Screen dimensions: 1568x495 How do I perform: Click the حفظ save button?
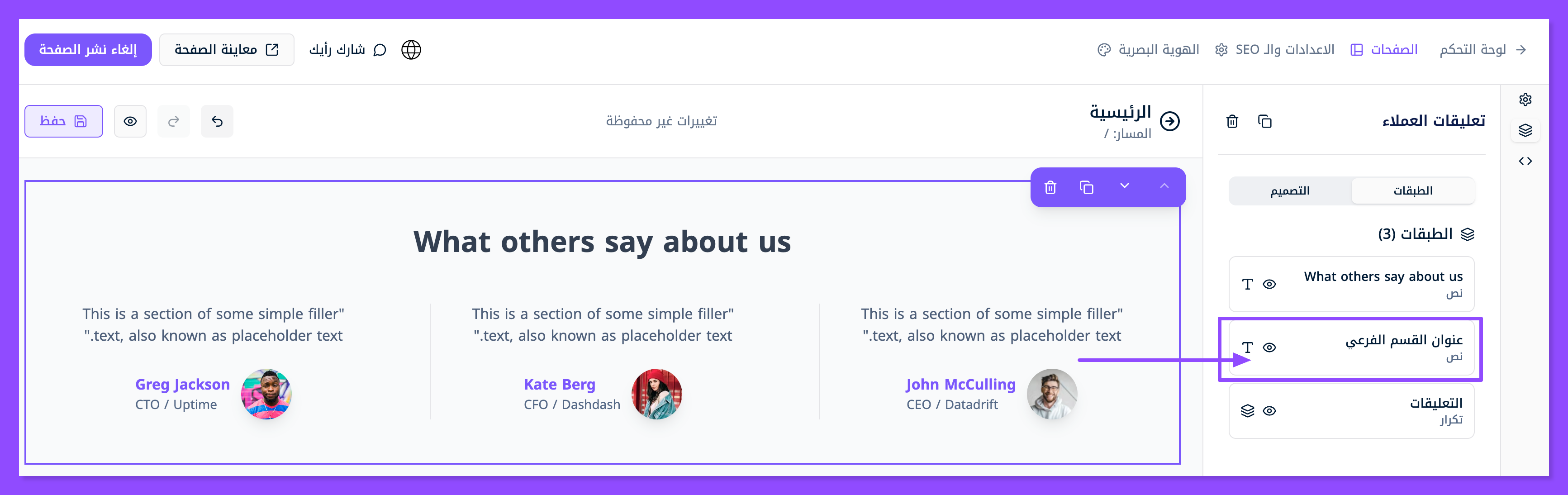point(64,121)
